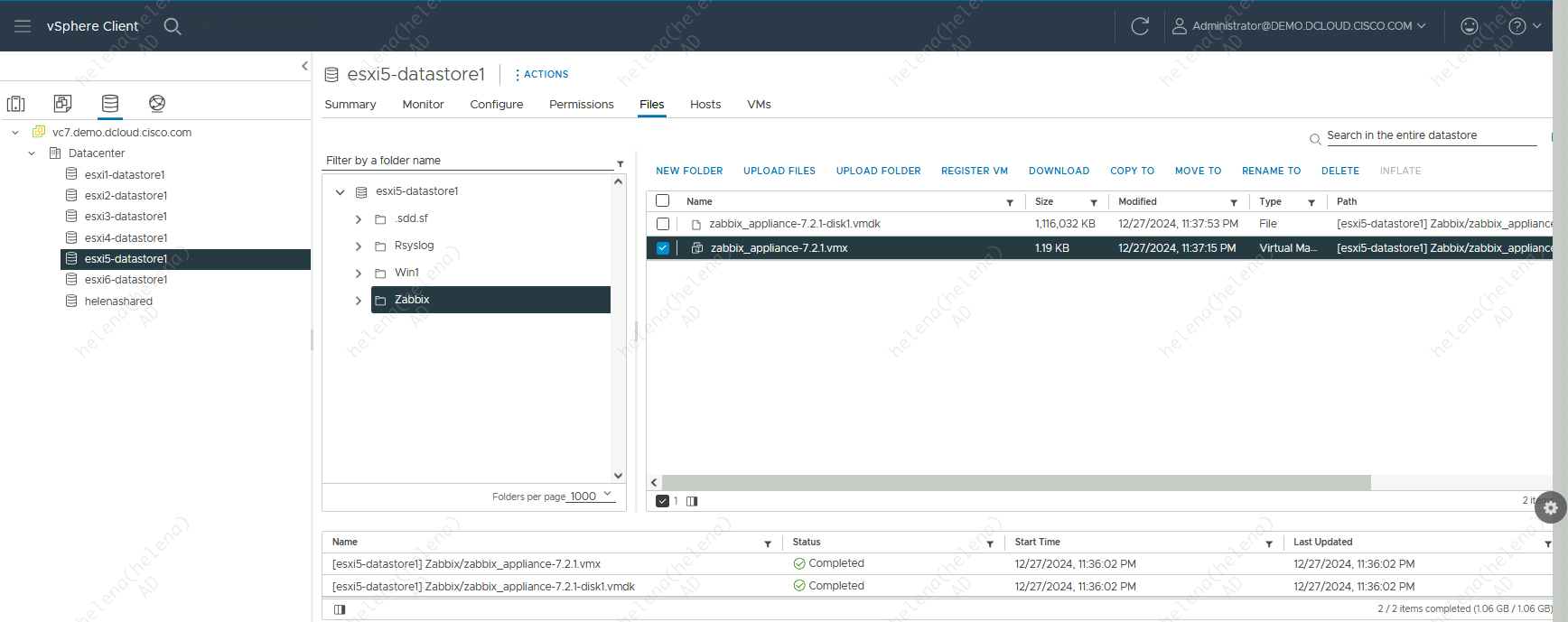Click the smiley feedback icon
This screenshot has width=1568, height=622.
click(1470, 26)
